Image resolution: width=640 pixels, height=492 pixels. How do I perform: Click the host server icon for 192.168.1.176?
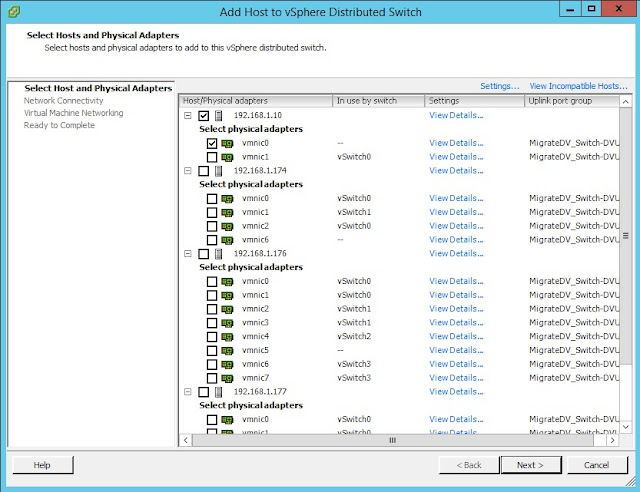[219, 254]
